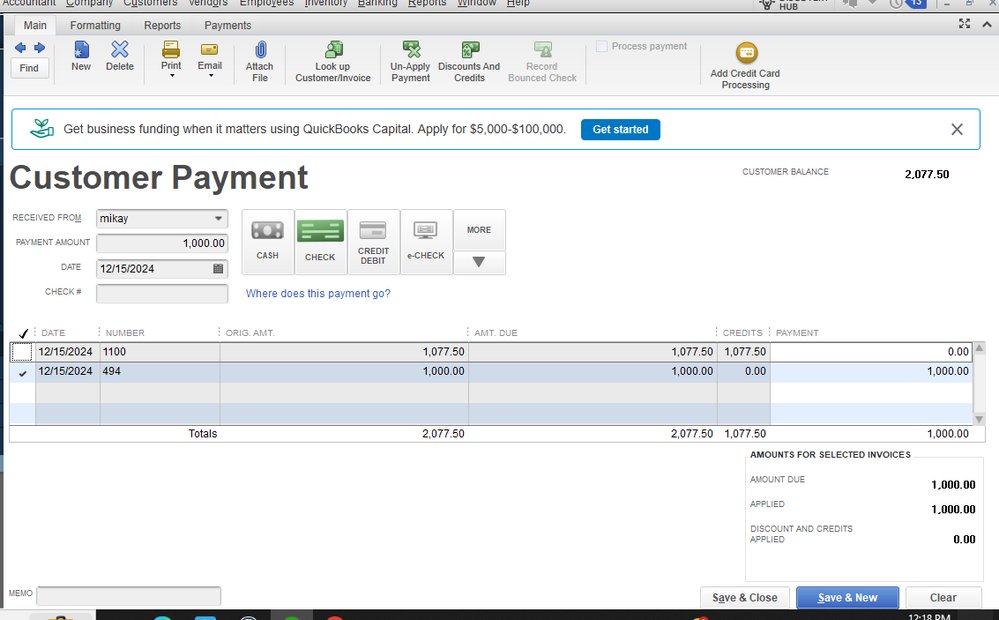
Task: Close the QuickBooks Capital banner
Action: [x=956, y=129]
